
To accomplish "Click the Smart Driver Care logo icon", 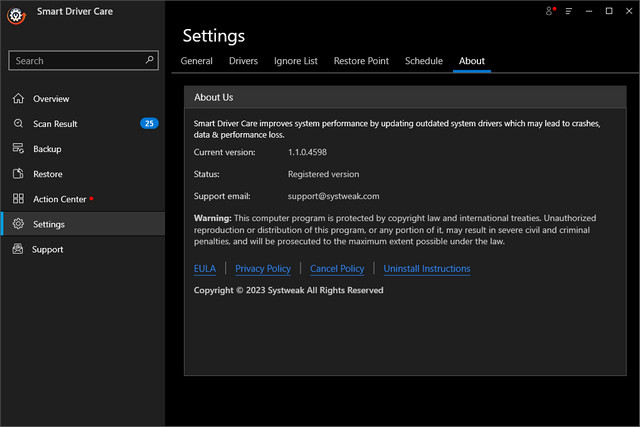I will (x=15, y=17).
